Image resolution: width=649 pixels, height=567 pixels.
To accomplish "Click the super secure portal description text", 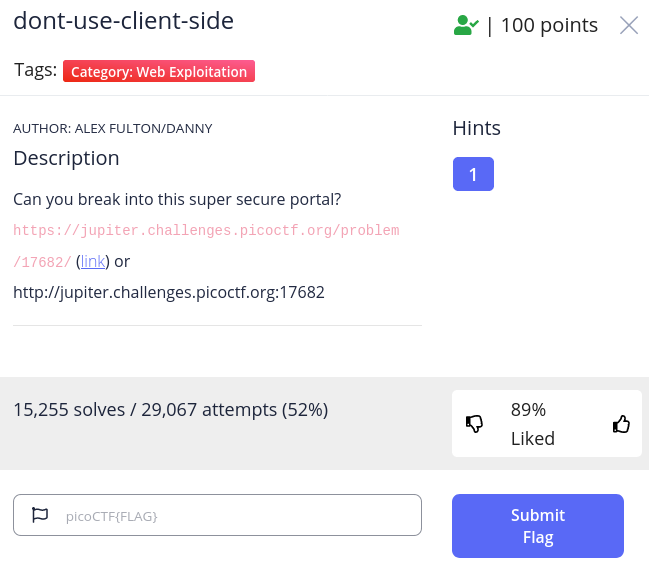I will point(177,199).
